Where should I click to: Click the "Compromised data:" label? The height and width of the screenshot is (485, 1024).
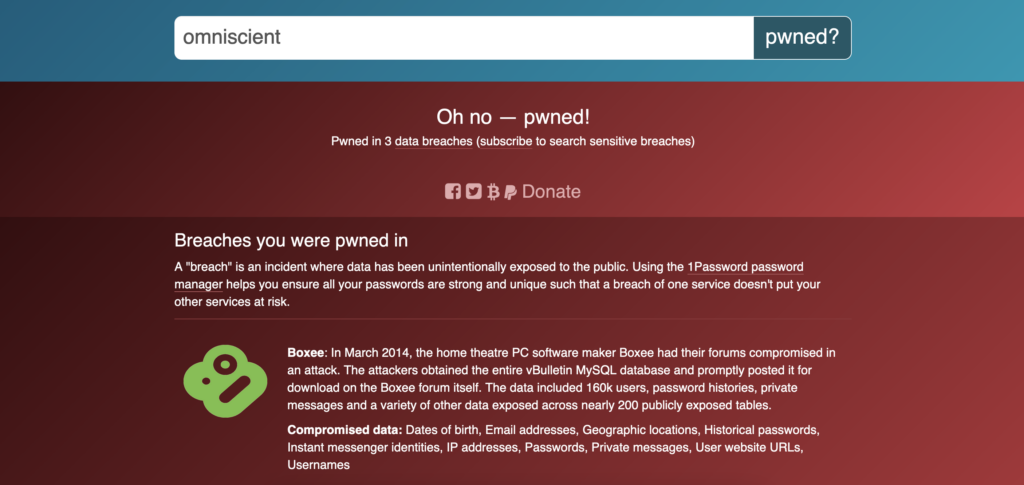pyautogui.click(x=344, y=430)
